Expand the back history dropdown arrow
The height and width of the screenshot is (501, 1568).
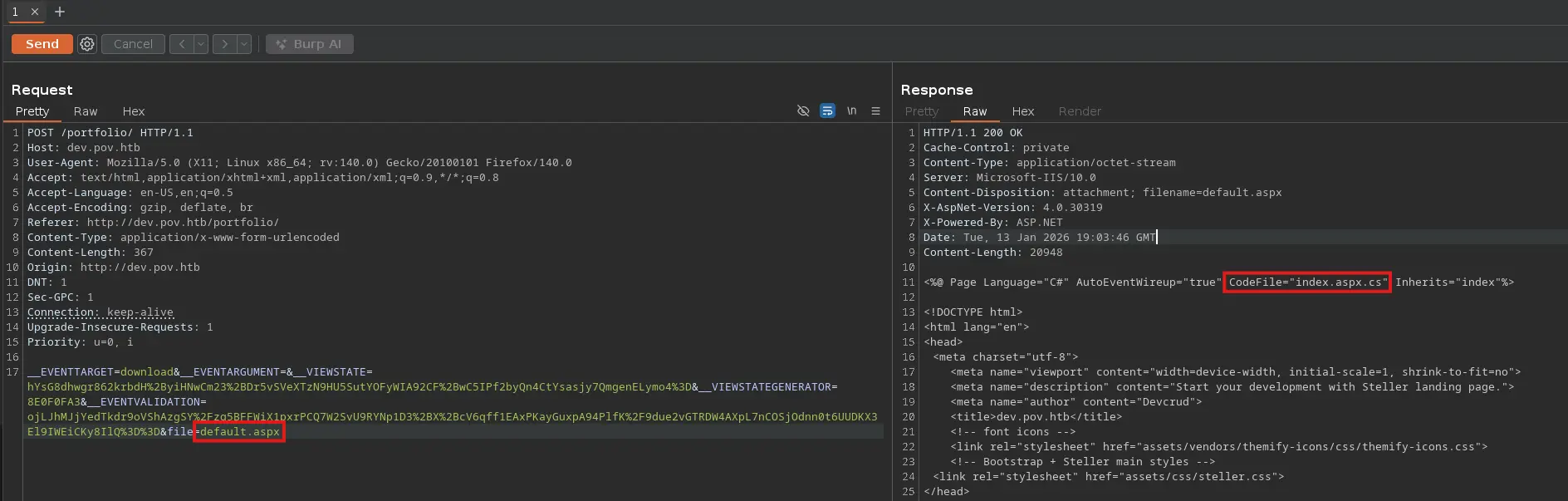201,44
